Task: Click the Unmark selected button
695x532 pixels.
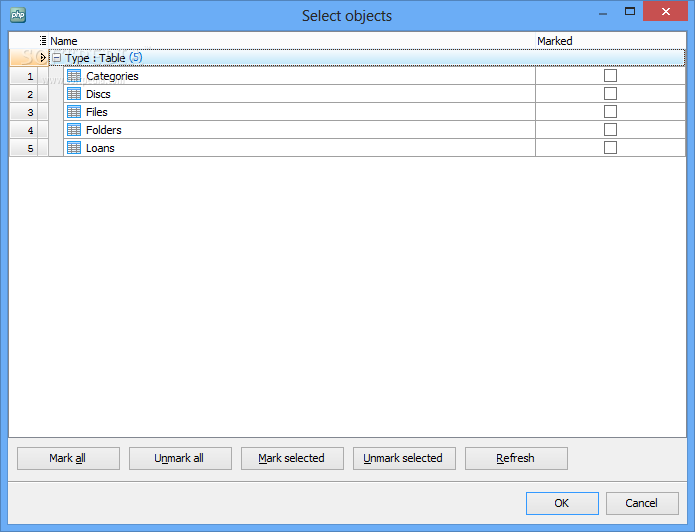Action: point(404,458)
